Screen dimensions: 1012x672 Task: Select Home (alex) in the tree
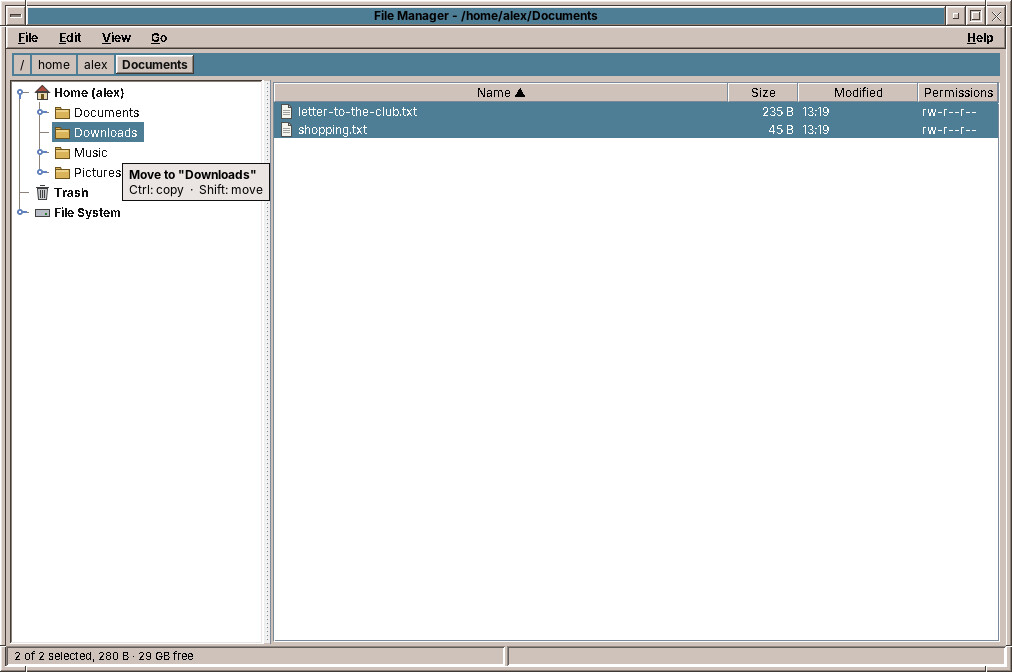[89, 92]
